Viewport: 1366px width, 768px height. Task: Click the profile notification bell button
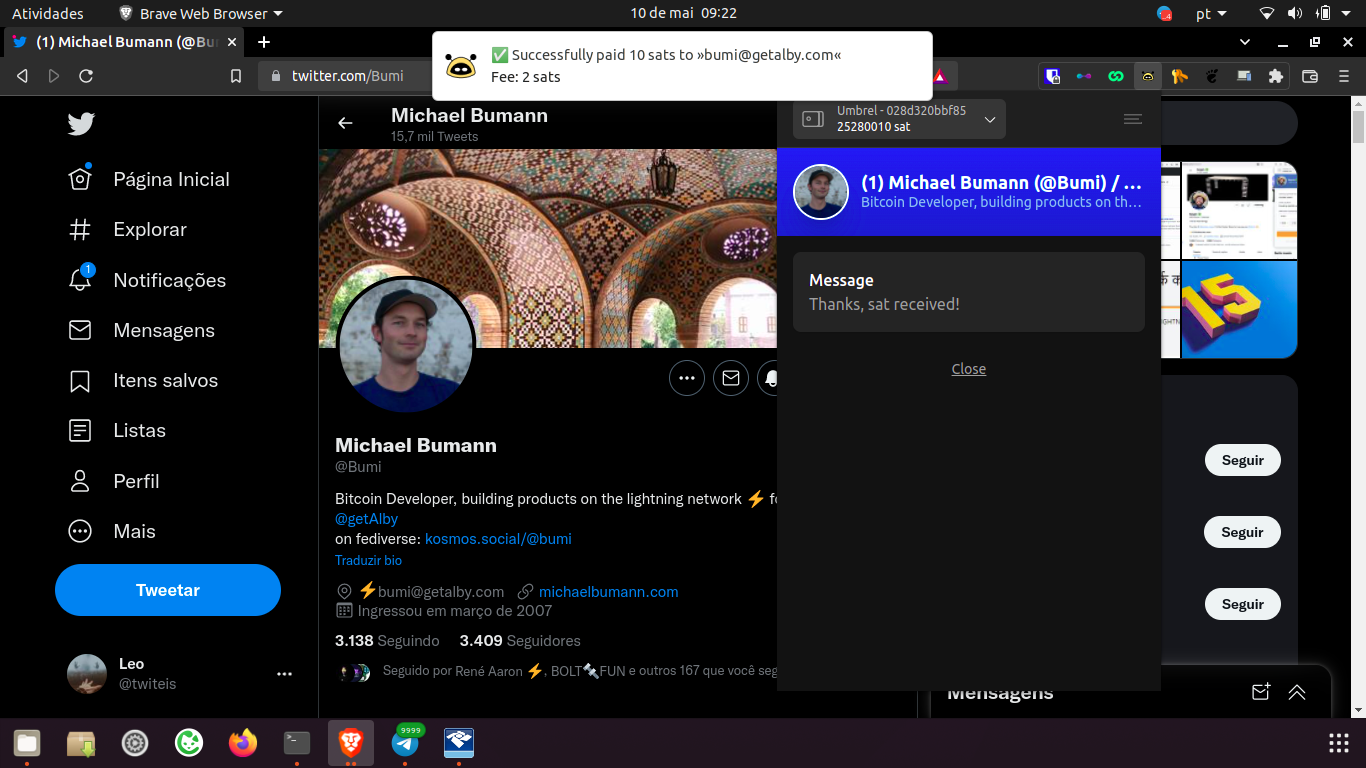[x=768, y=378]
